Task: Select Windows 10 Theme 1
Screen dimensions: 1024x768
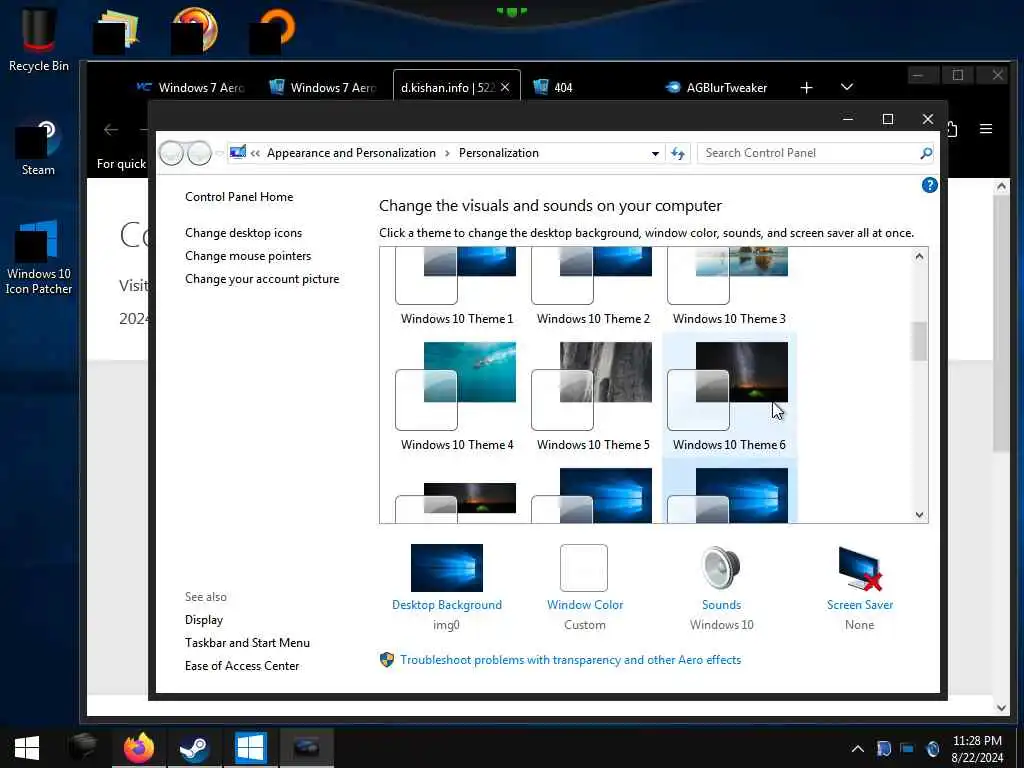Action: (x=456, y=286)
